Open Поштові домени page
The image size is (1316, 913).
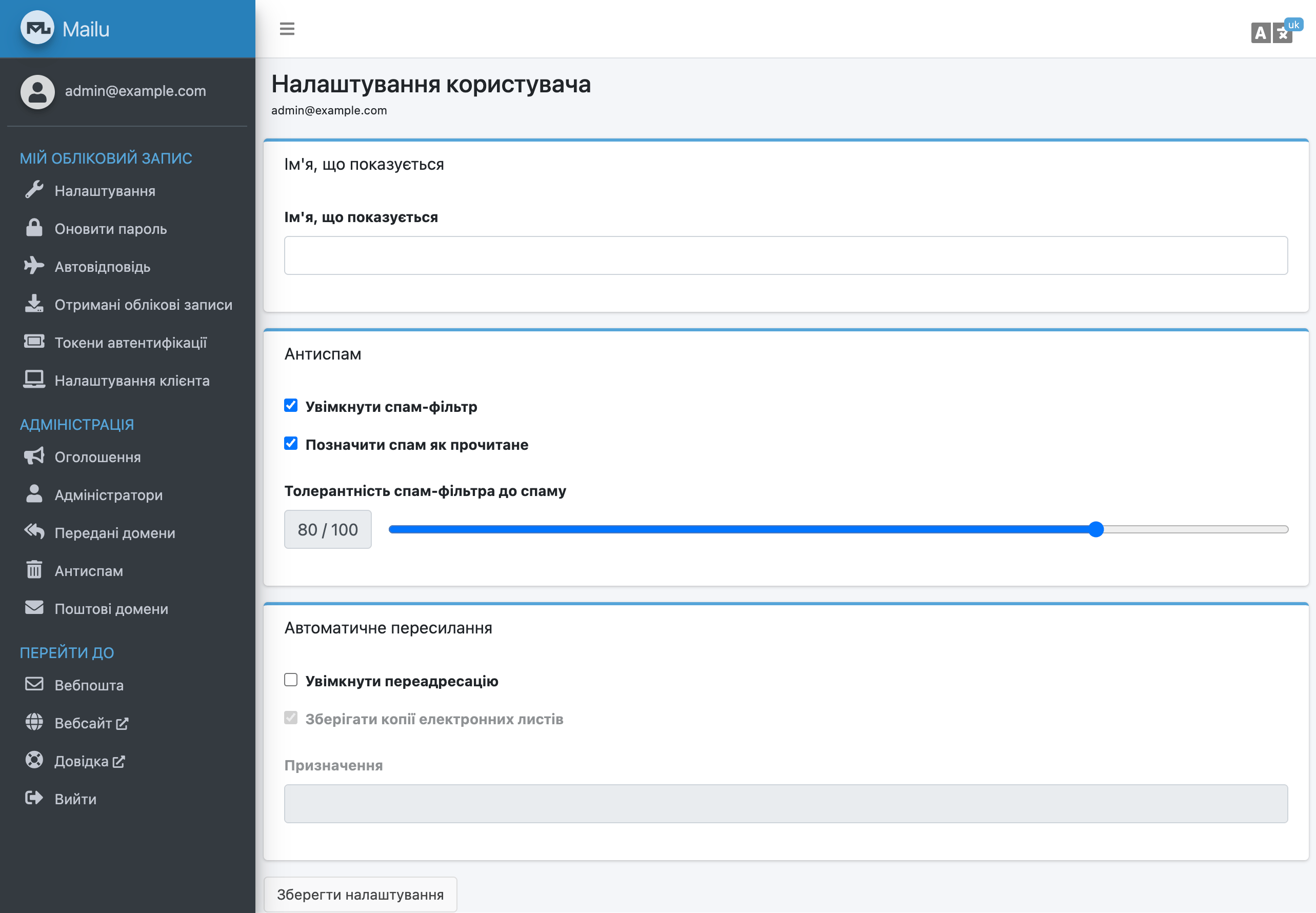click(x=127, y=608)
